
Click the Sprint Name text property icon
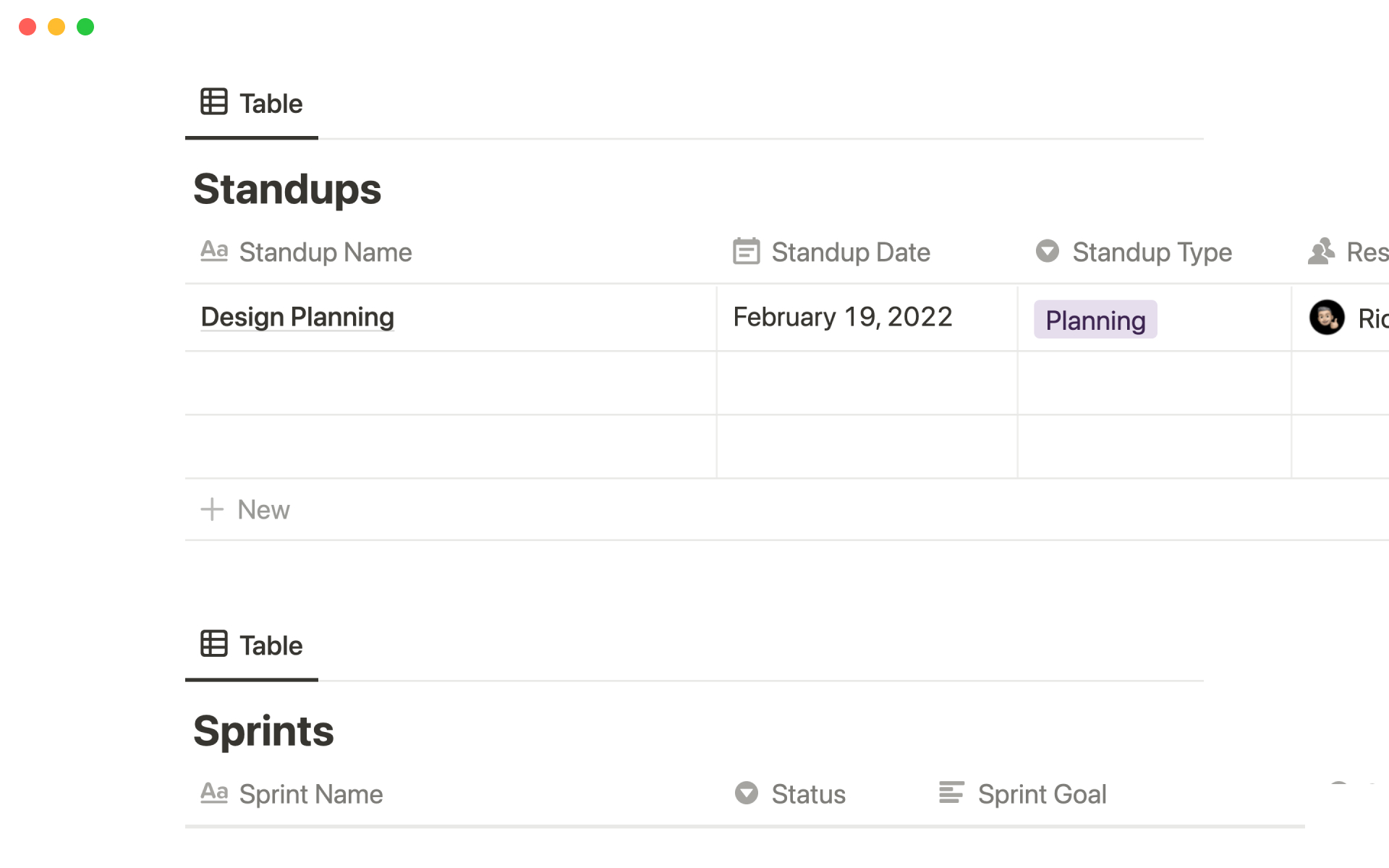[x=214, y=793]
